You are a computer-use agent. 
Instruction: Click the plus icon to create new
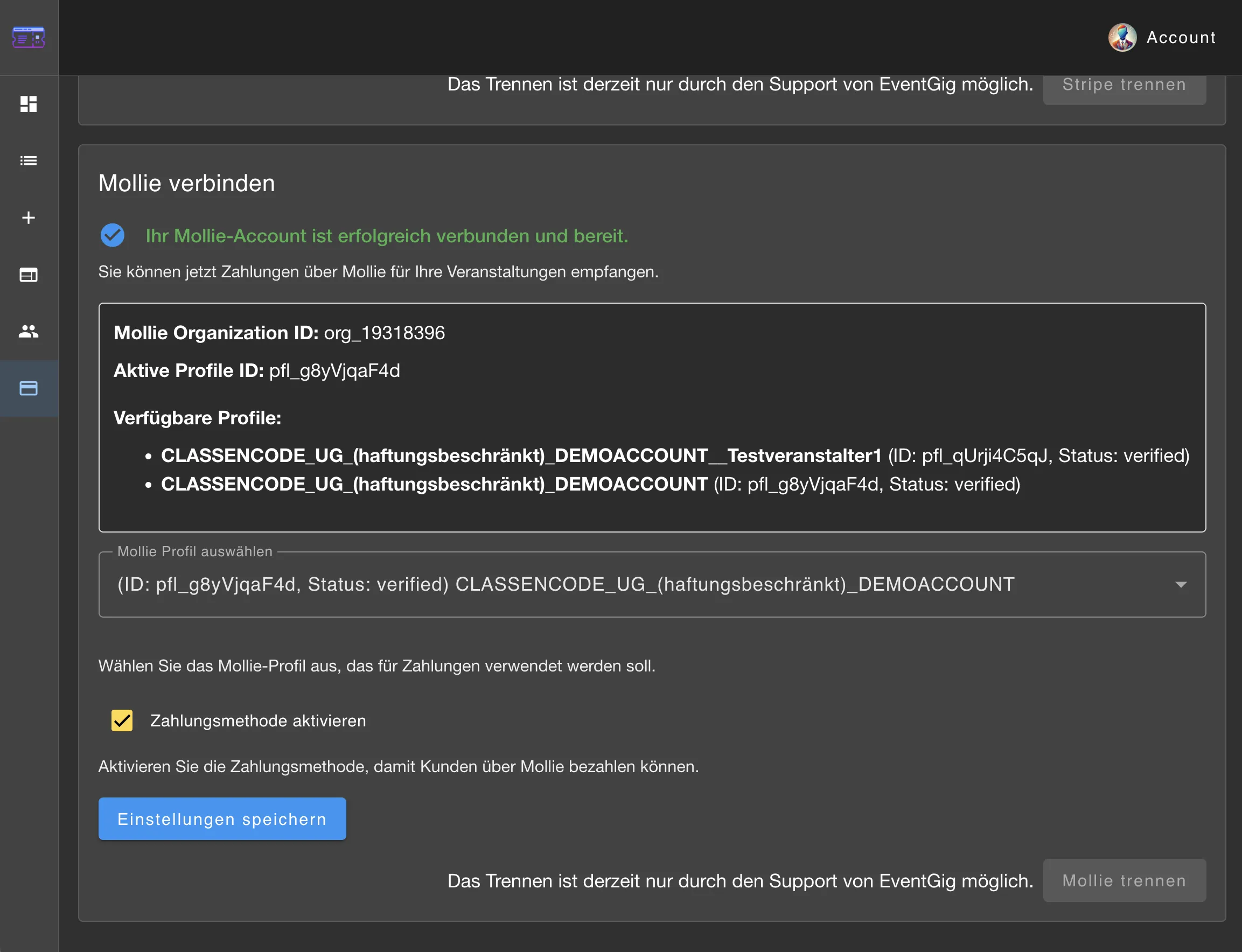click(29, 218)
